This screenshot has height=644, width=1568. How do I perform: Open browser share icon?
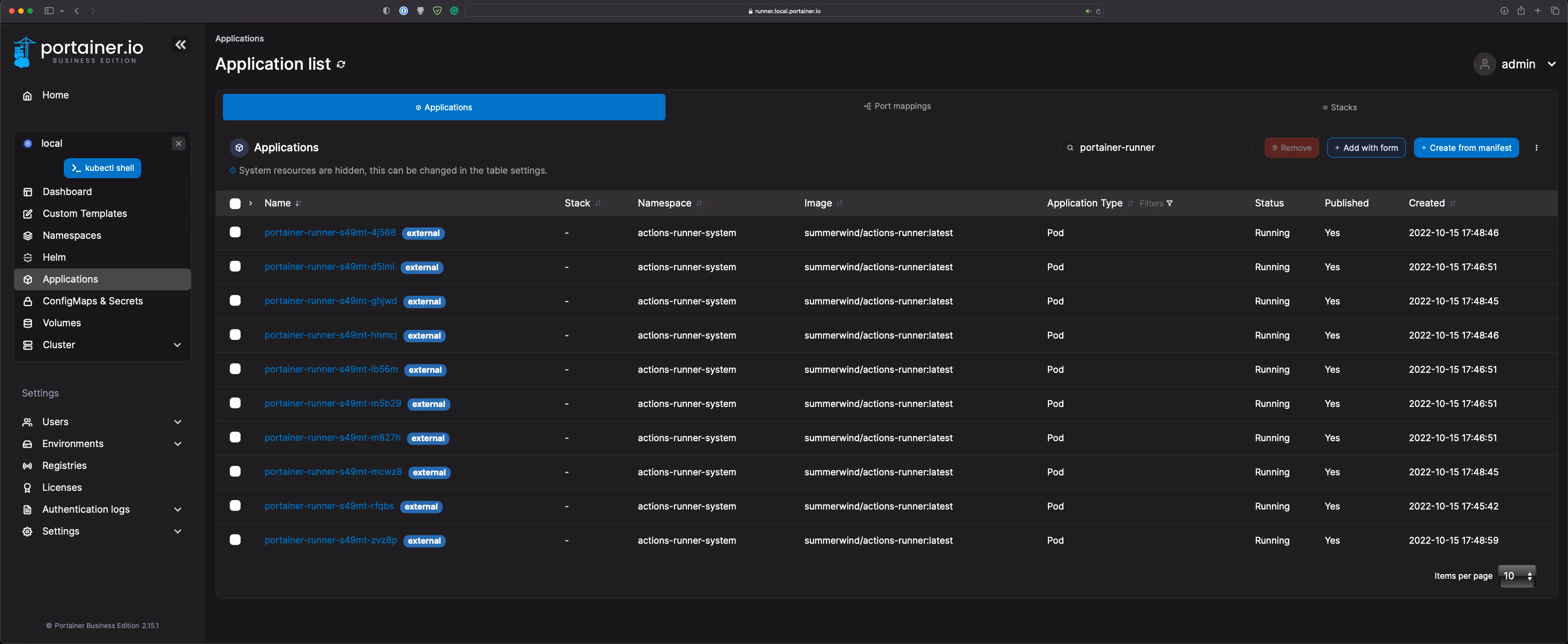1521,11
